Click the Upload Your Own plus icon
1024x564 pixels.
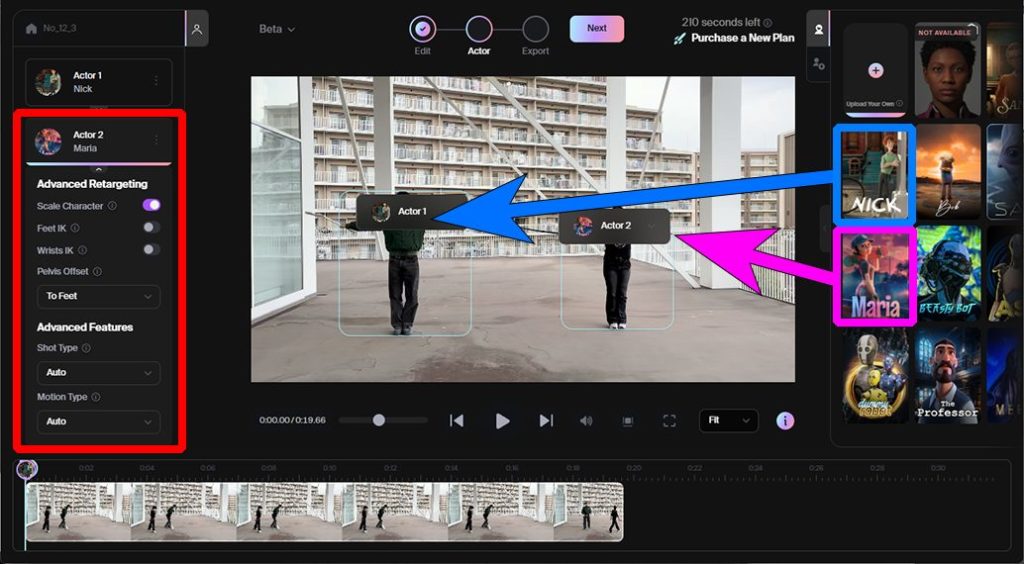(876, 70)
